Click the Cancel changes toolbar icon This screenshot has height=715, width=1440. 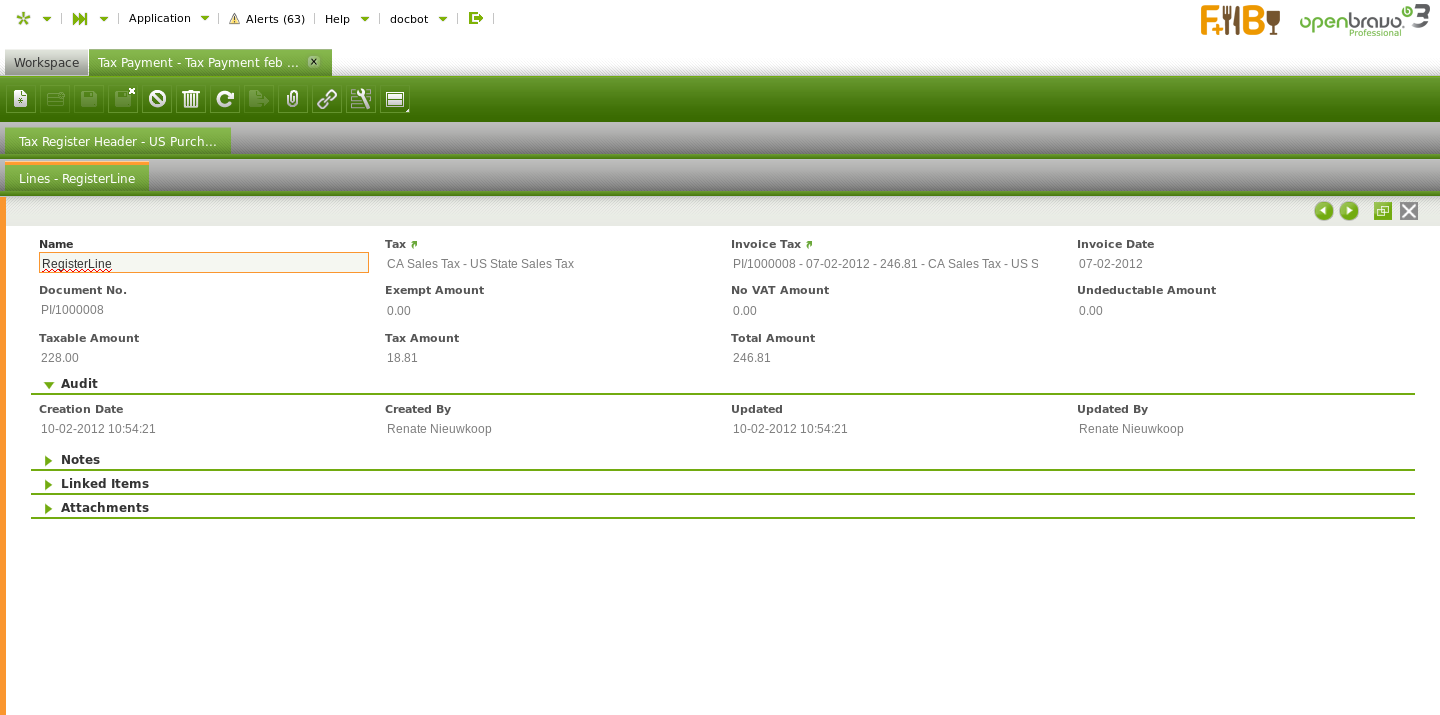(157, 99)
